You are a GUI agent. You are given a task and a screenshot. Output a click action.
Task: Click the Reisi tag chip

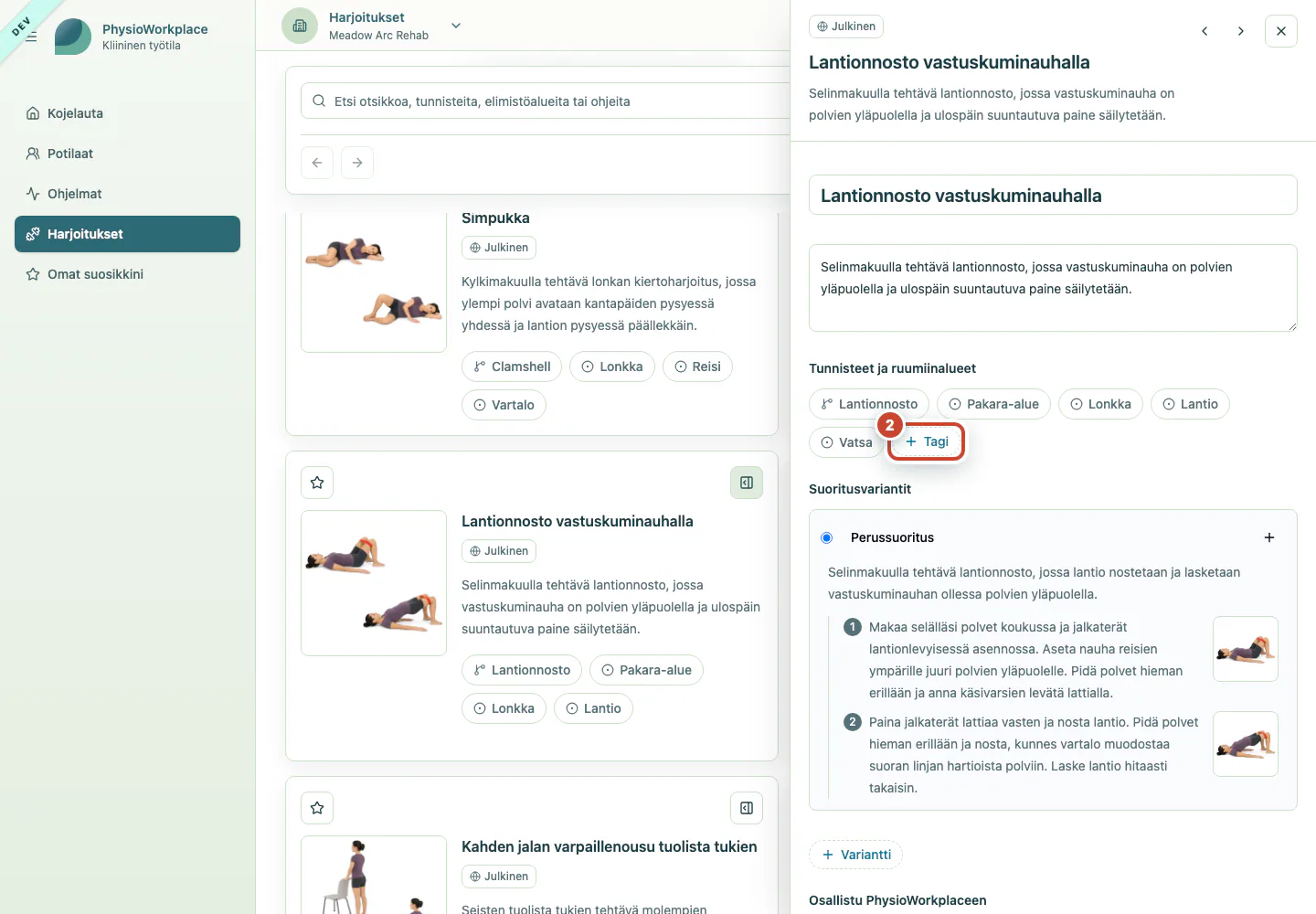pos(697,367)
